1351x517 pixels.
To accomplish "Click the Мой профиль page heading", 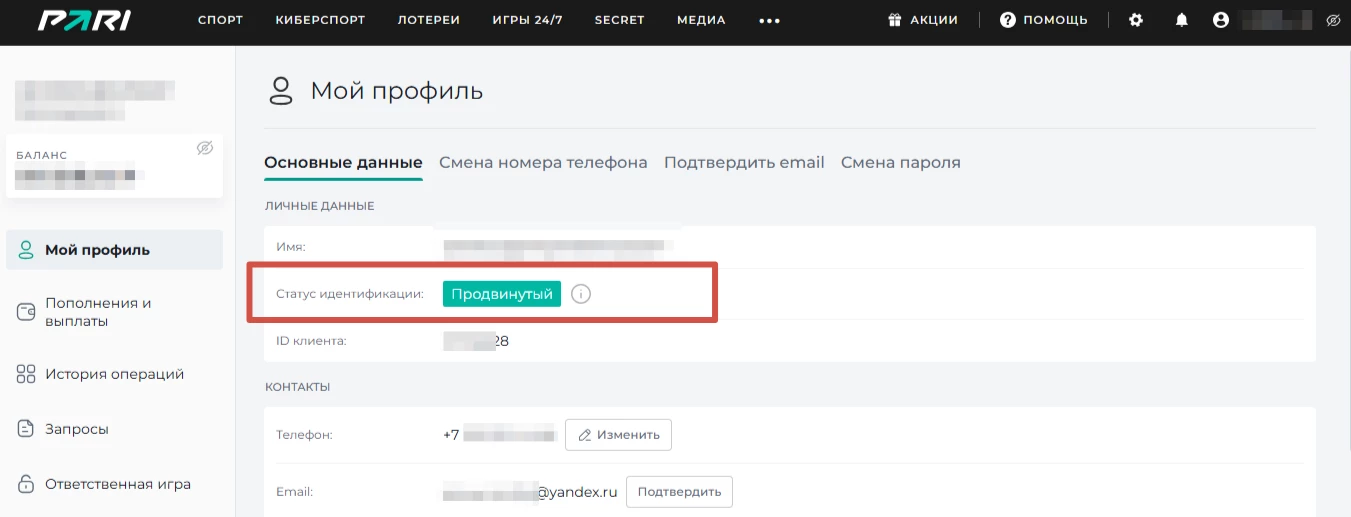I will click(x=397, y=91).
